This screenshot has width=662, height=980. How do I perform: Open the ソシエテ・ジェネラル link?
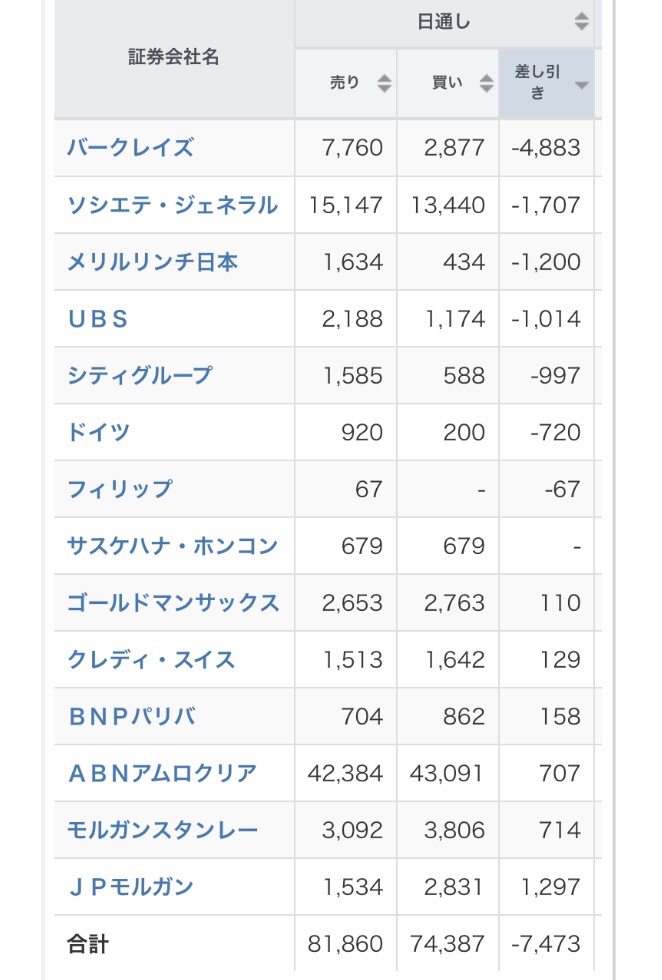tap(172, 205)
